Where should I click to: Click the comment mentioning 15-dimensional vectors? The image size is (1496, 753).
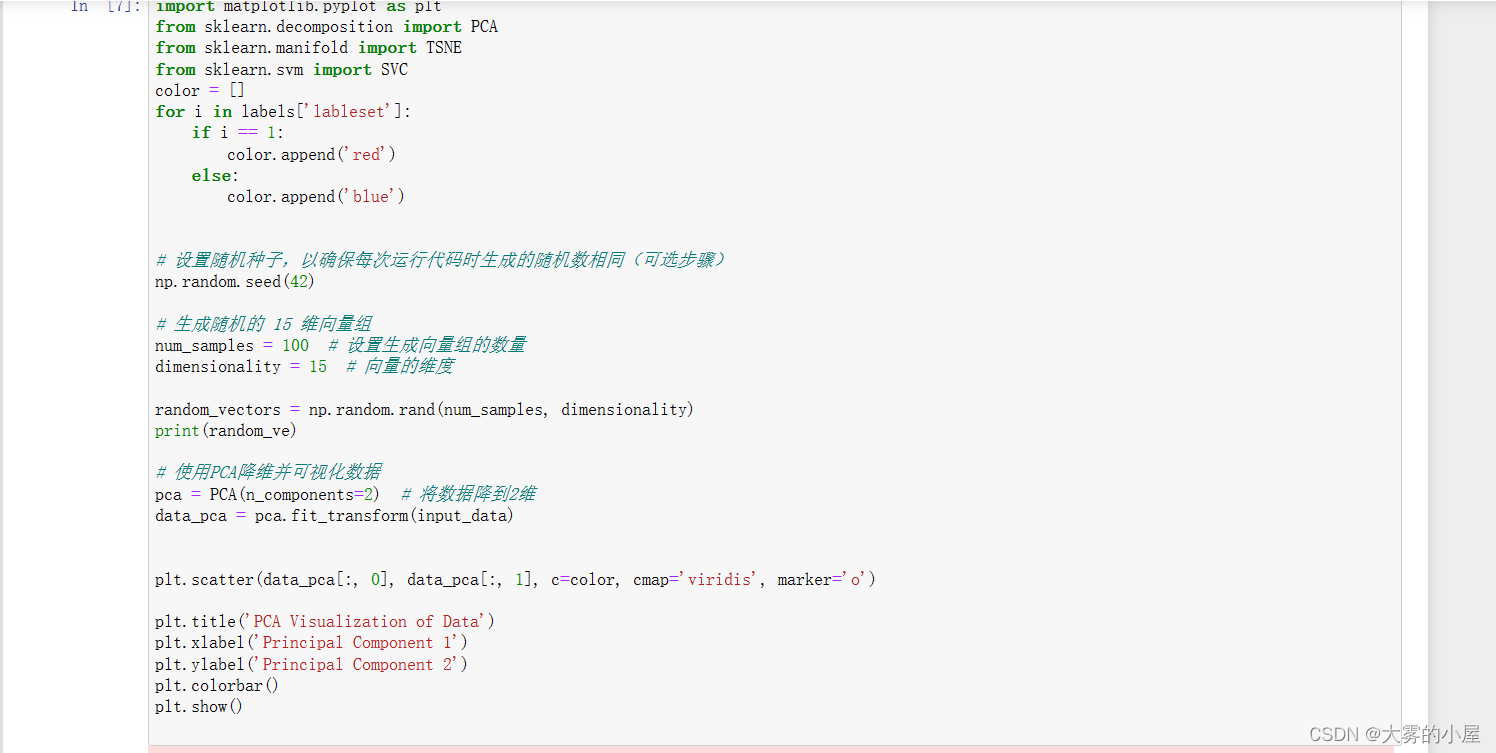click(264, 324)
